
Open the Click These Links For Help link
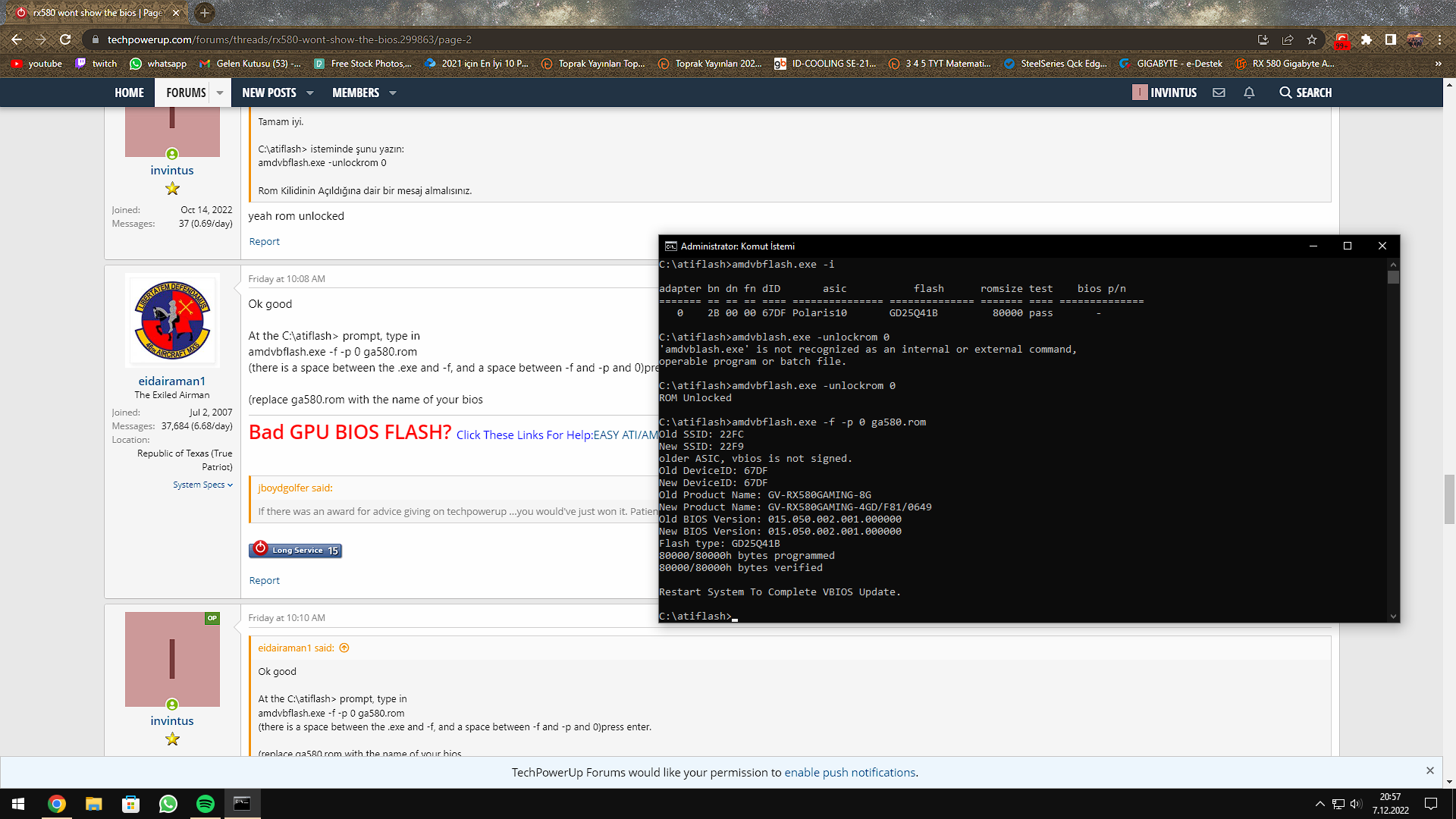(x=524, y=435)
